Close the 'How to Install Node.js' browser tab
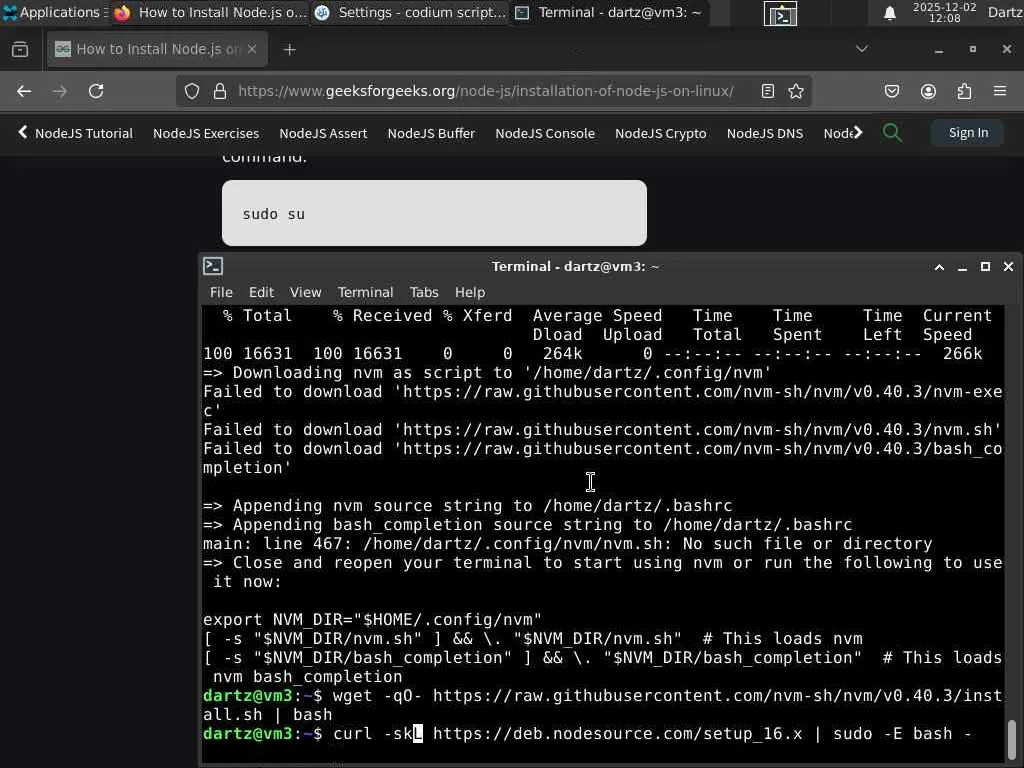This screenshot has width=1024, height=768. tap(252, 49)
